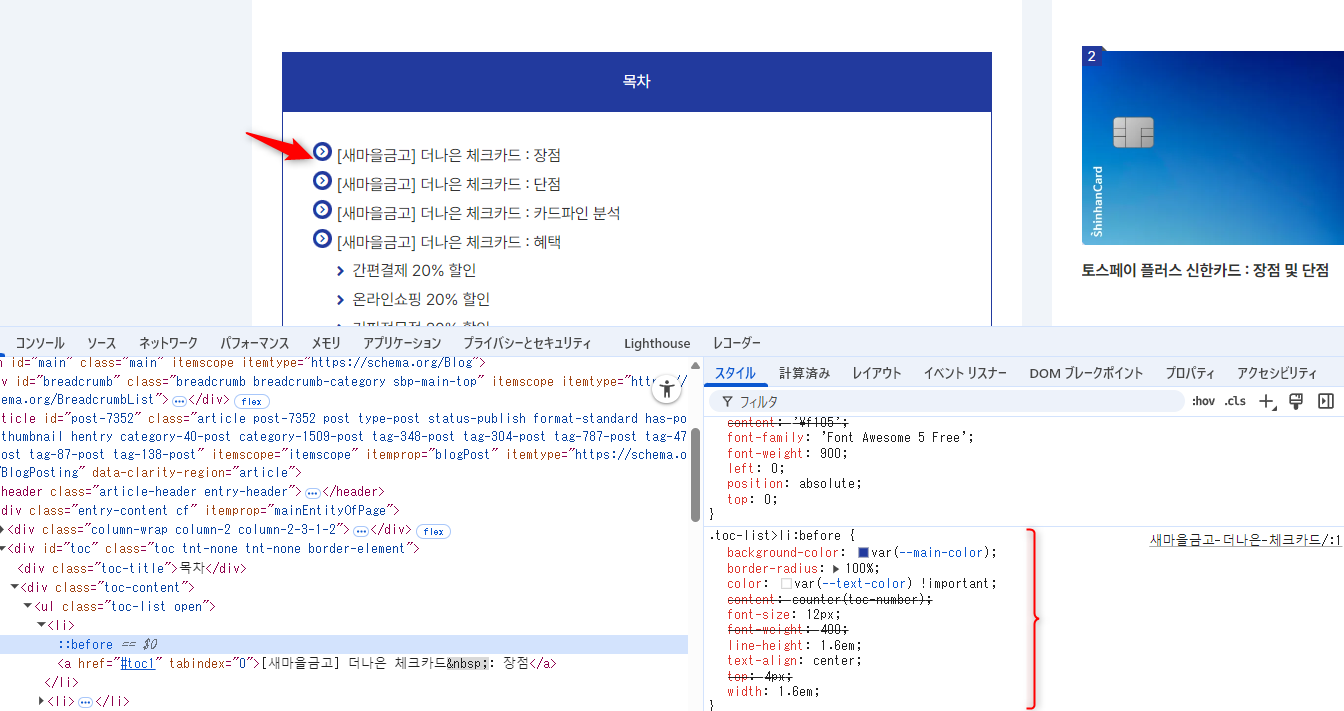Click the position: absolute declaration
Image resolution: width=1344 pixels, height=711 pixels.
pyautogui.click(x=794, y=483)
